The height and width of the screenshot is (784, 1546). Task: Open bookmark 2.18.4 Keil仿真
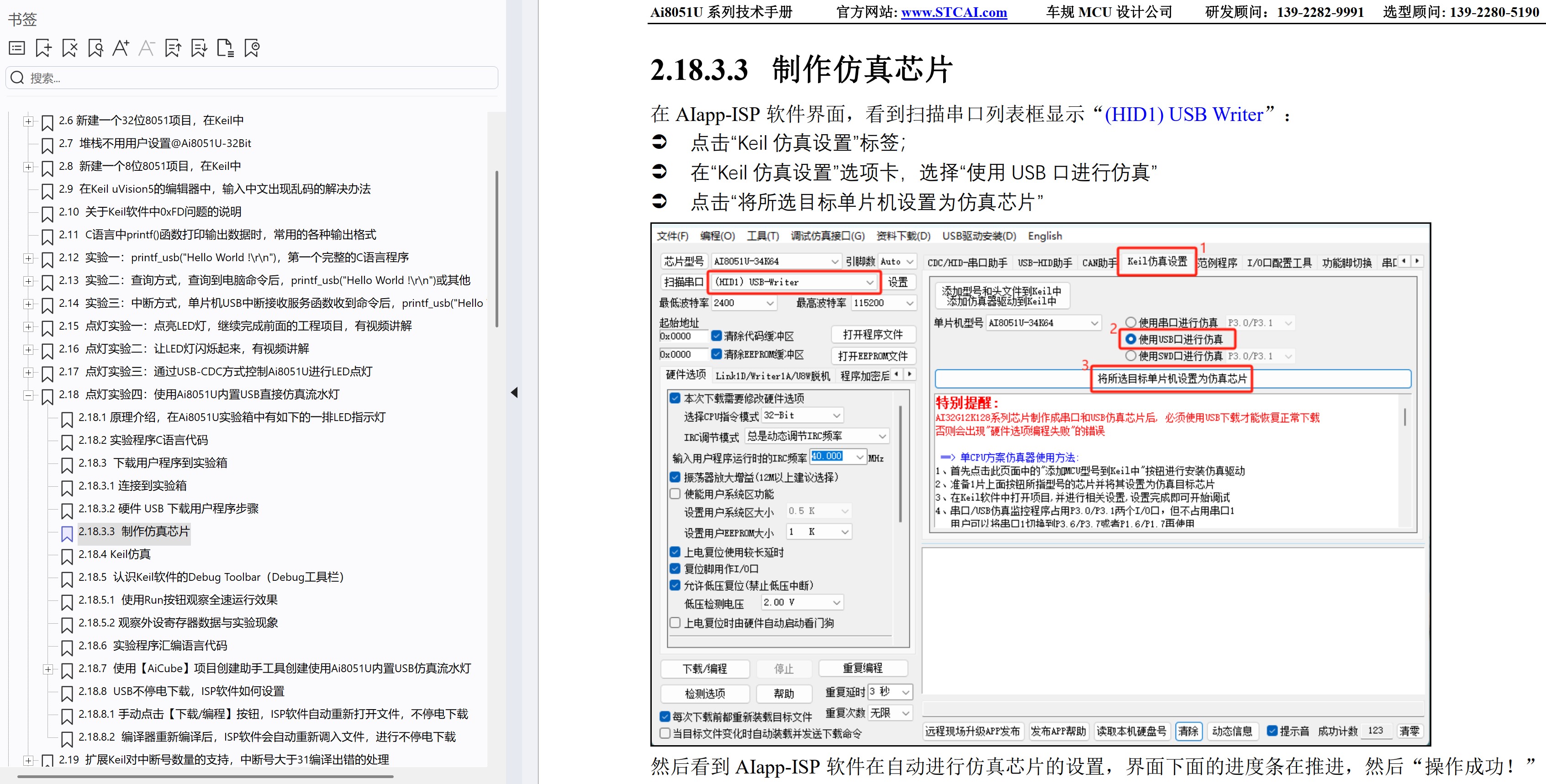[114, 554]
